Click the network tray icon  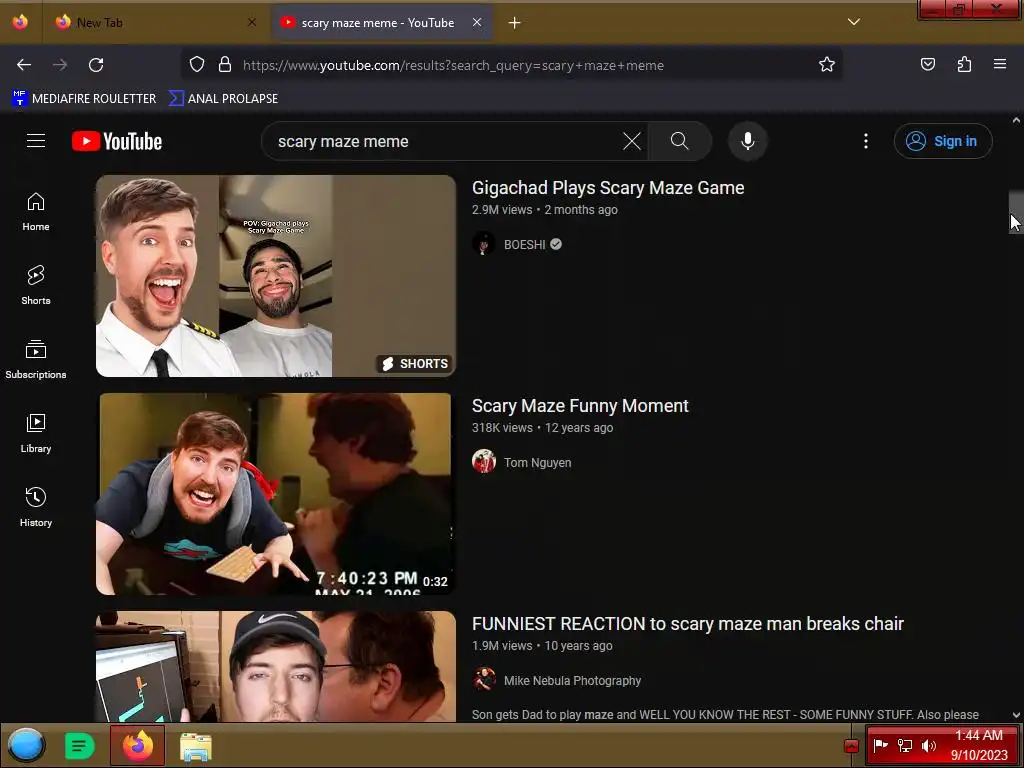[x=904, y=746]
